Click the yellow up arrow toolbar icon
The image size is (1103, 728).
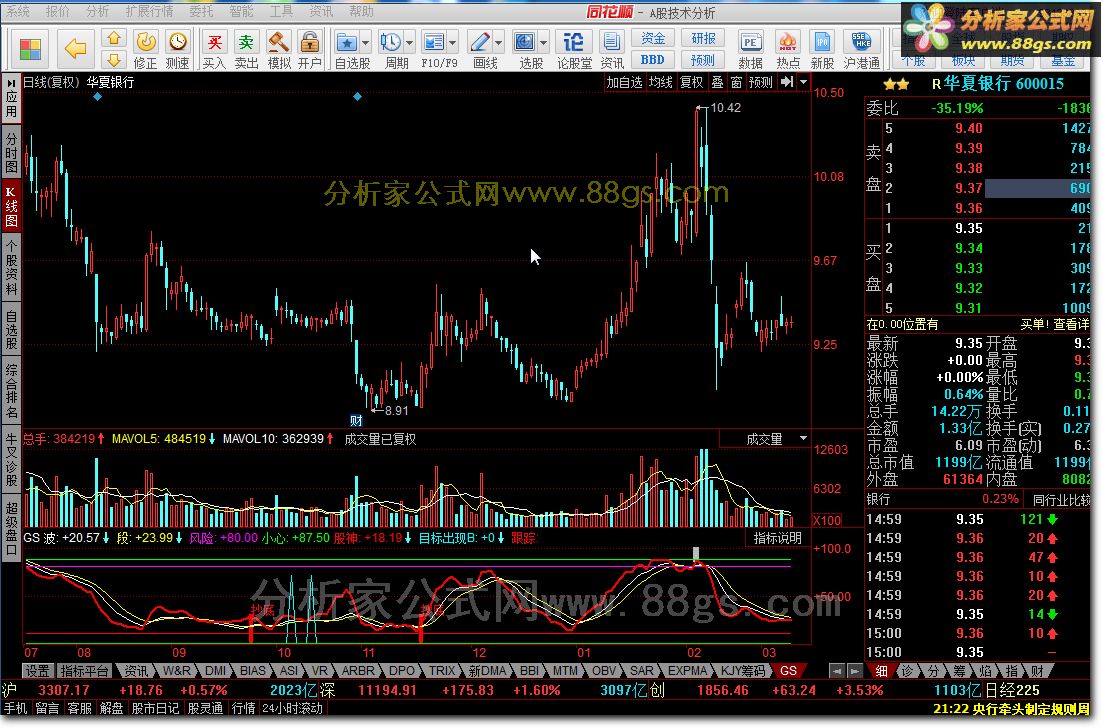[114, 38]
